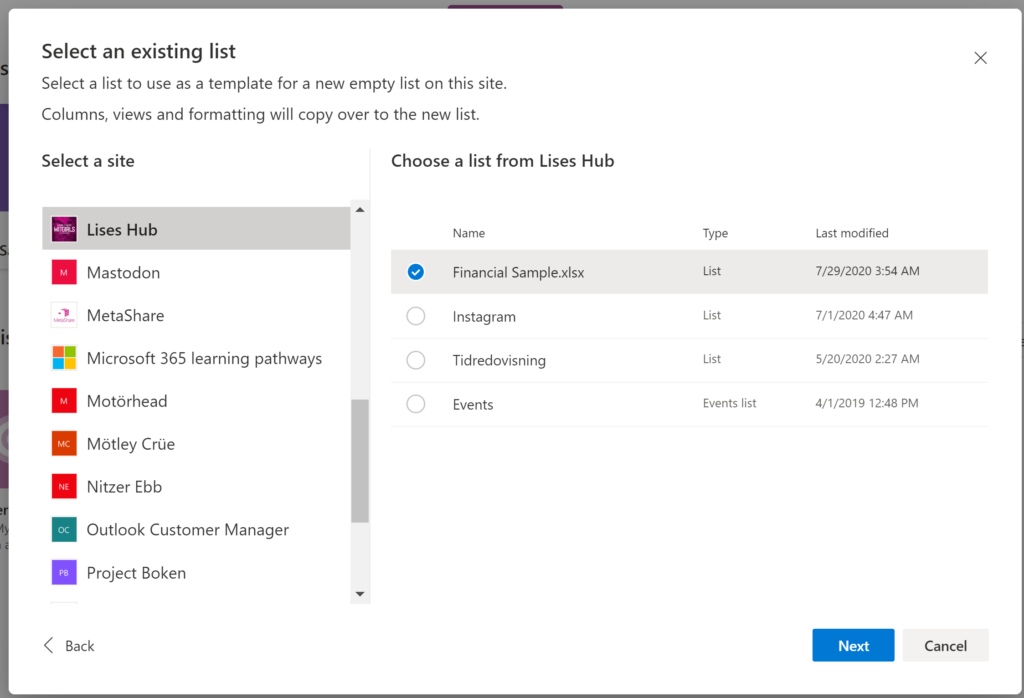Sort by the Type column header

coord(715,233)
